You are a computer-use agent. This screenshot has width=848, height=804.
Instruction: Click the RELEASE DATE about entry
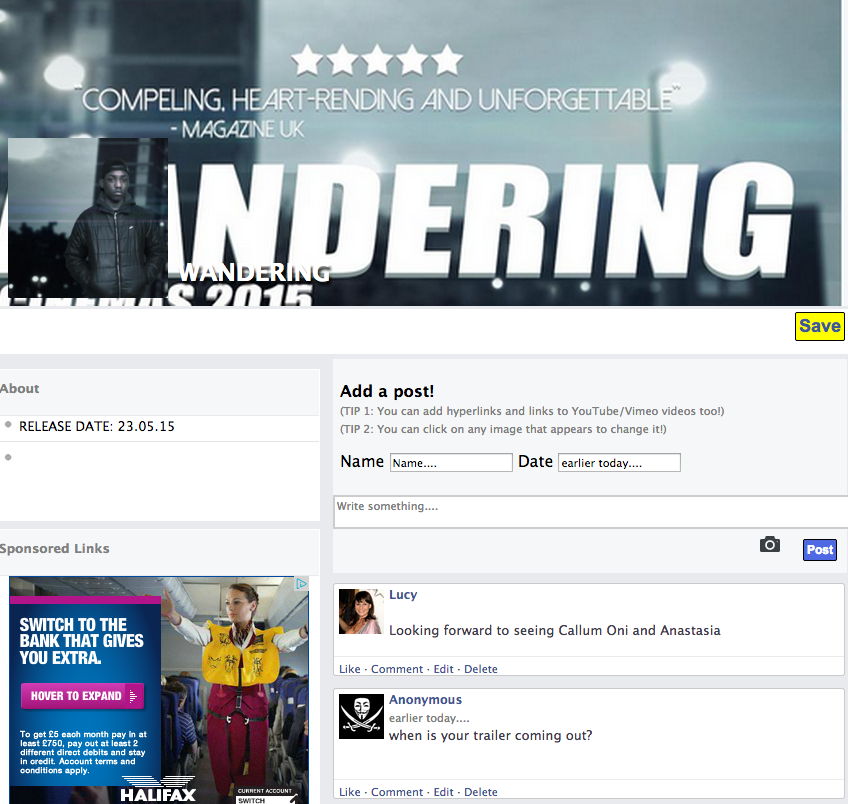click(x=97, y=427)
